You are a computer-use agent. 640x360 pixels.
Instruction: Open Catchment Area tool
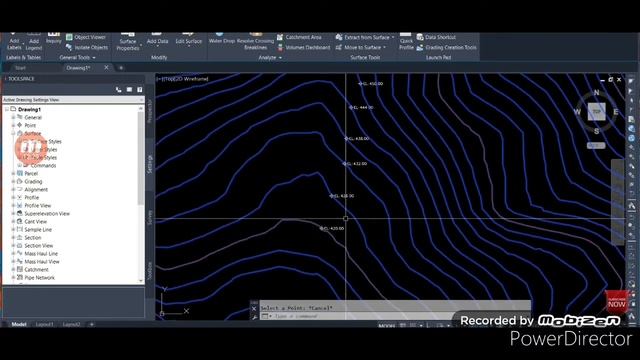(299, 37)
